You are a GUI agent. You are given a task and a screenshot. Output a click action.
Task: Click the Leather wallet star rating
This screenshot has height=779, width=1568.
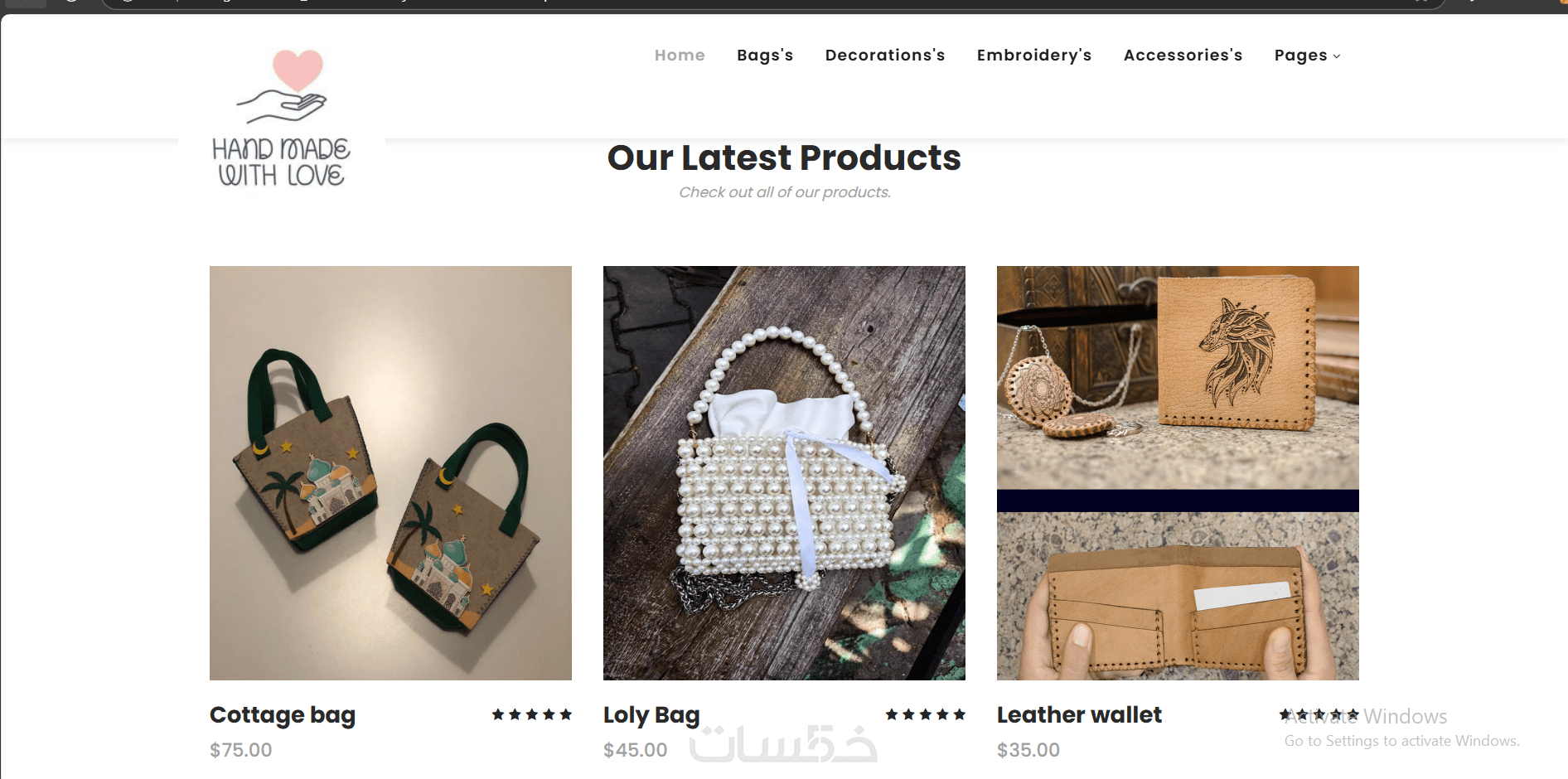click(x=1319, y=714)
